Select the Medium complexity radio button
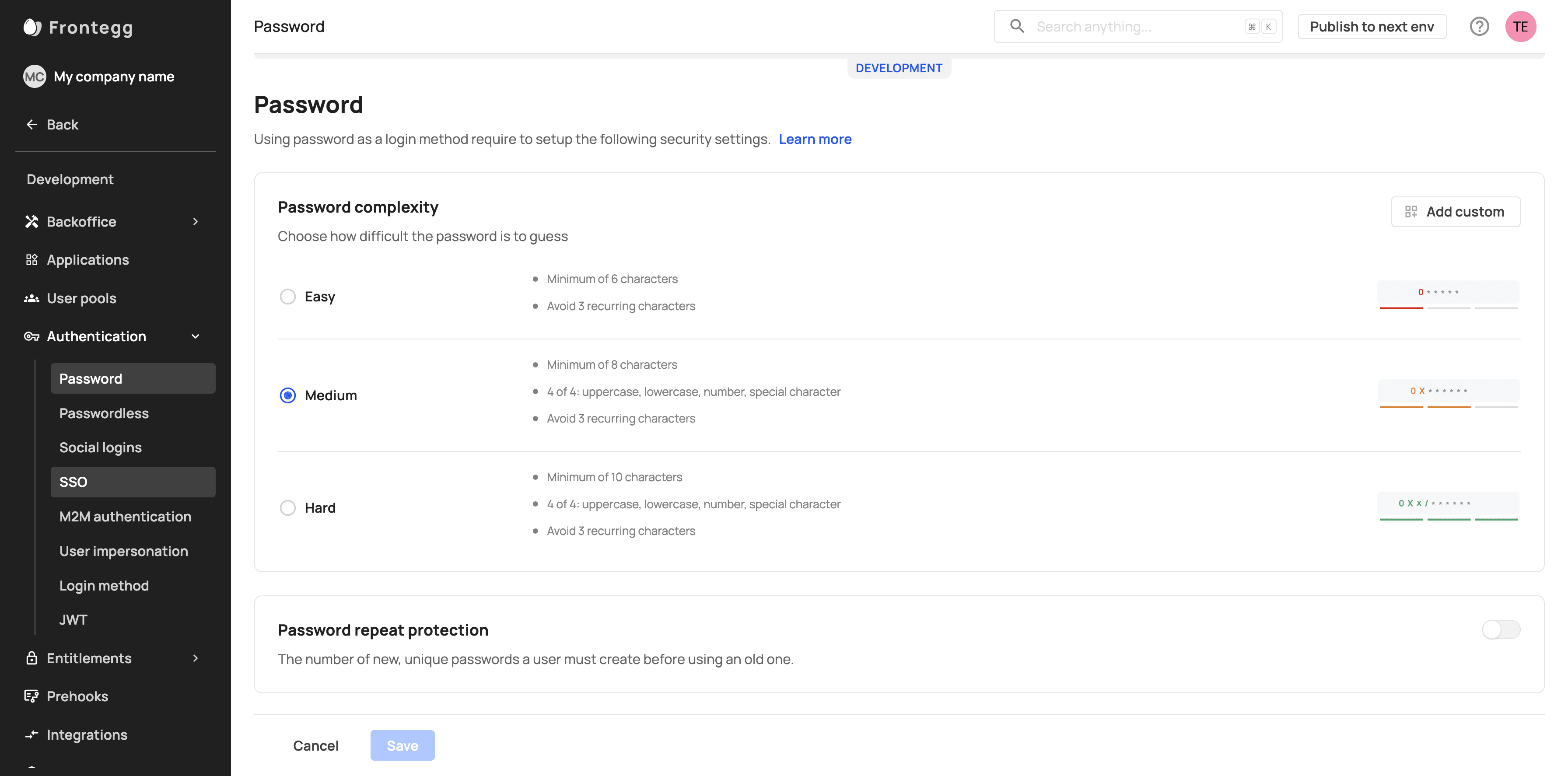The image size is (1568, 776). point(287,395)
